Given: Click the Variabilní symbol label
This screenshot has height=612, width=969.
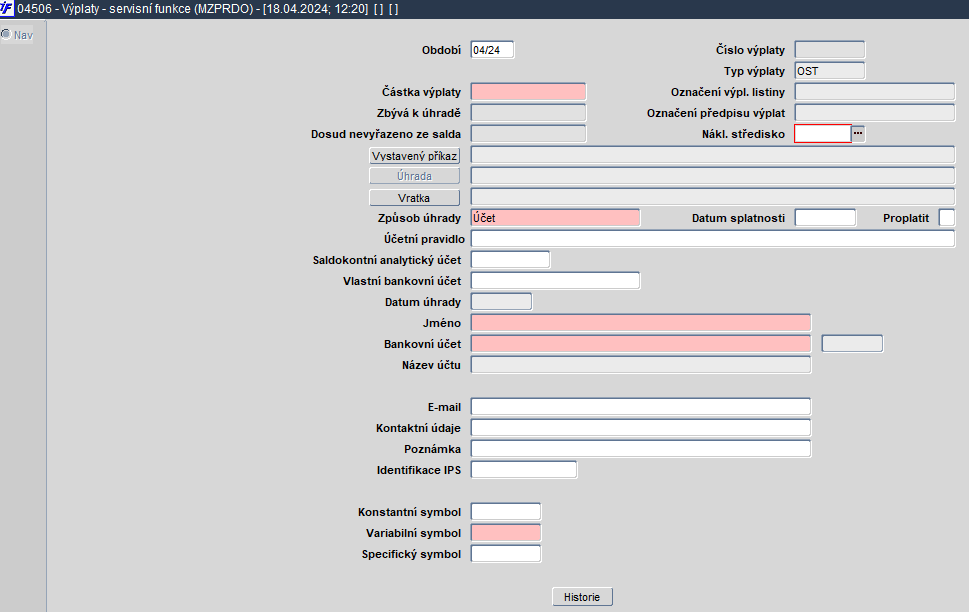Looking at the screenshot, I should [413, 533].
